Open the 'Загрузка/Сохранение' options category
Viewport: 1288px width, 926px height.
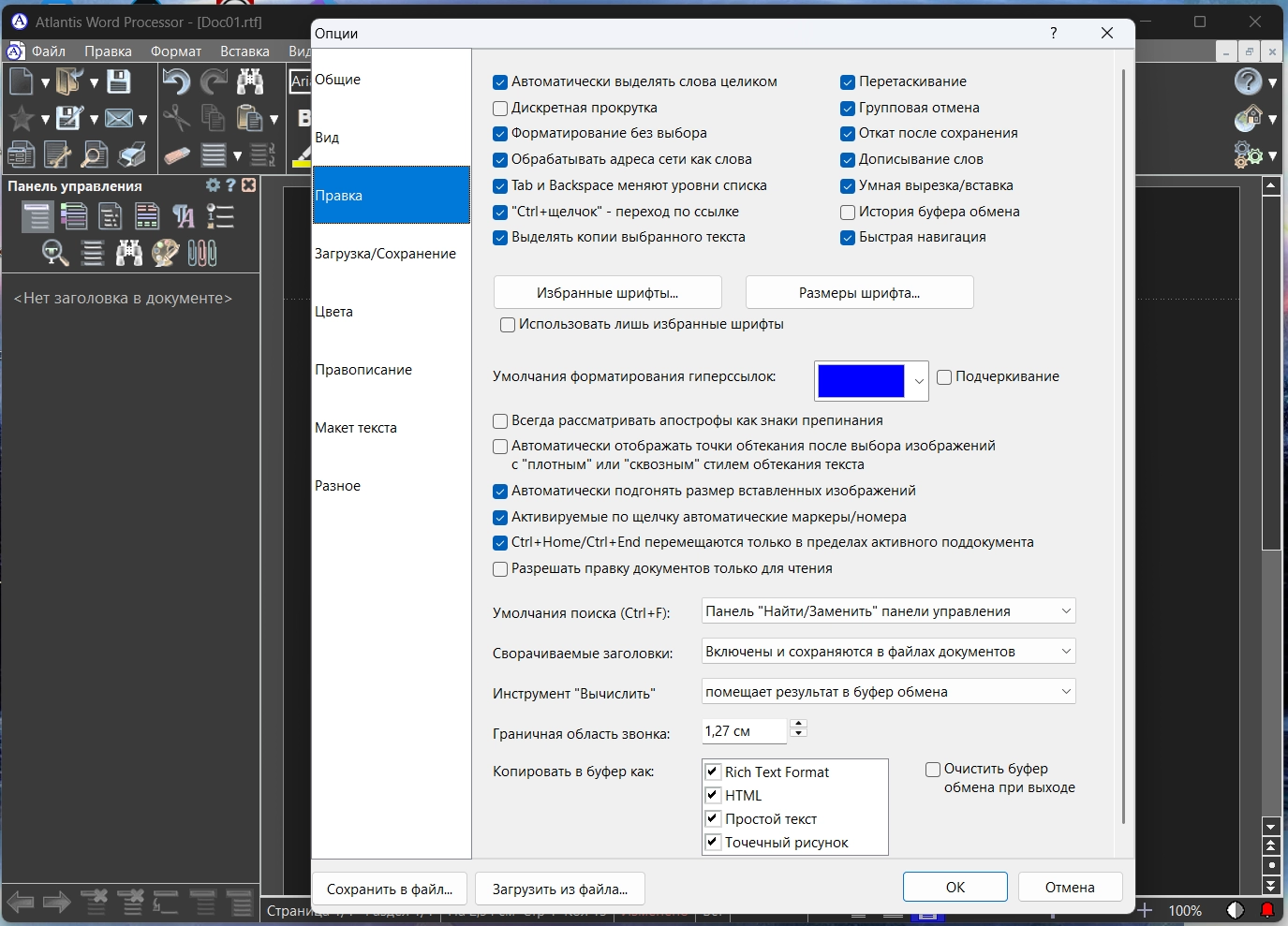click(392, 254)
